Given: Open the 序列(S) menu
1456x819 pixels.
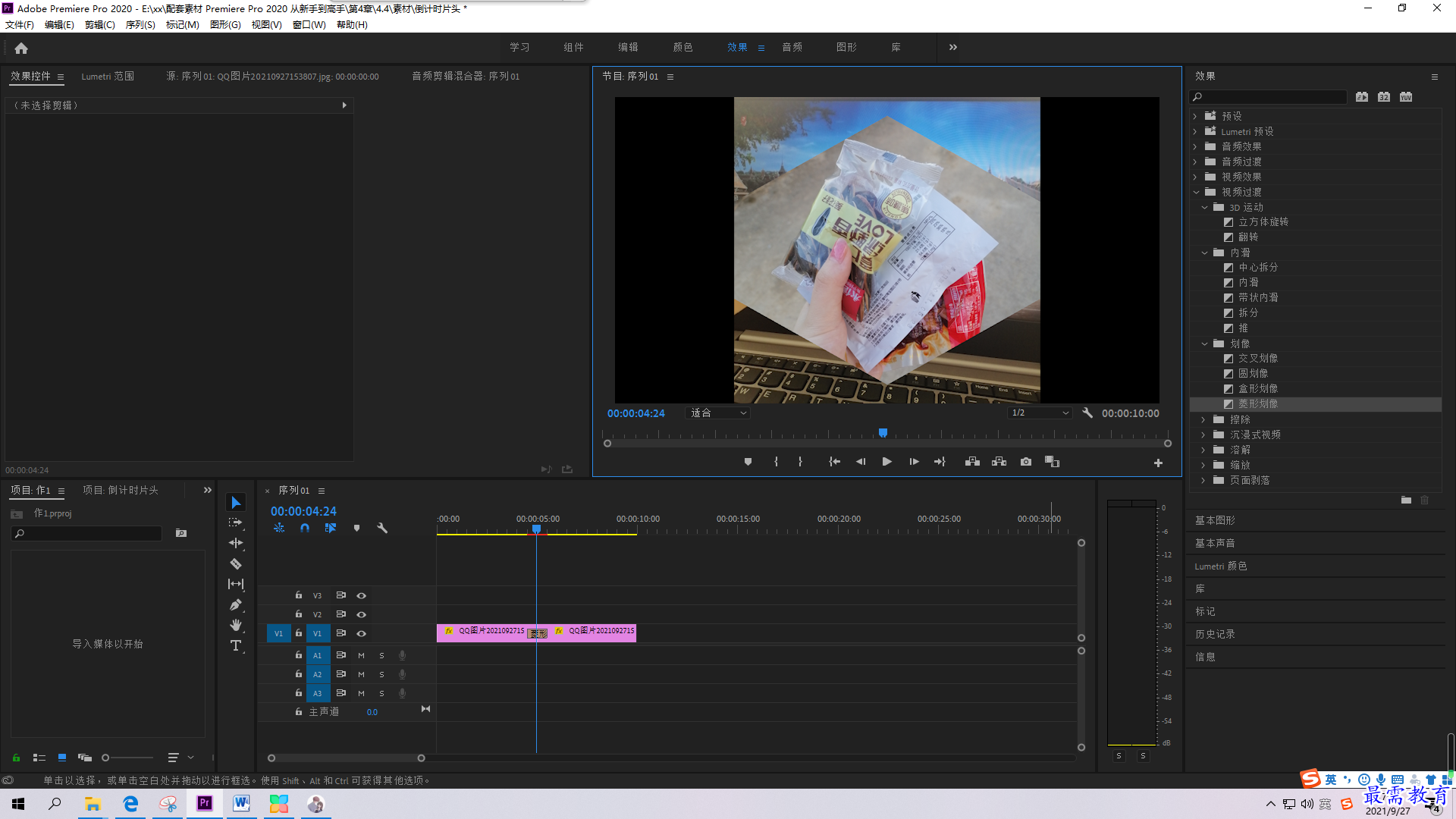Looking at the screenshot, I should coord(140,25).
